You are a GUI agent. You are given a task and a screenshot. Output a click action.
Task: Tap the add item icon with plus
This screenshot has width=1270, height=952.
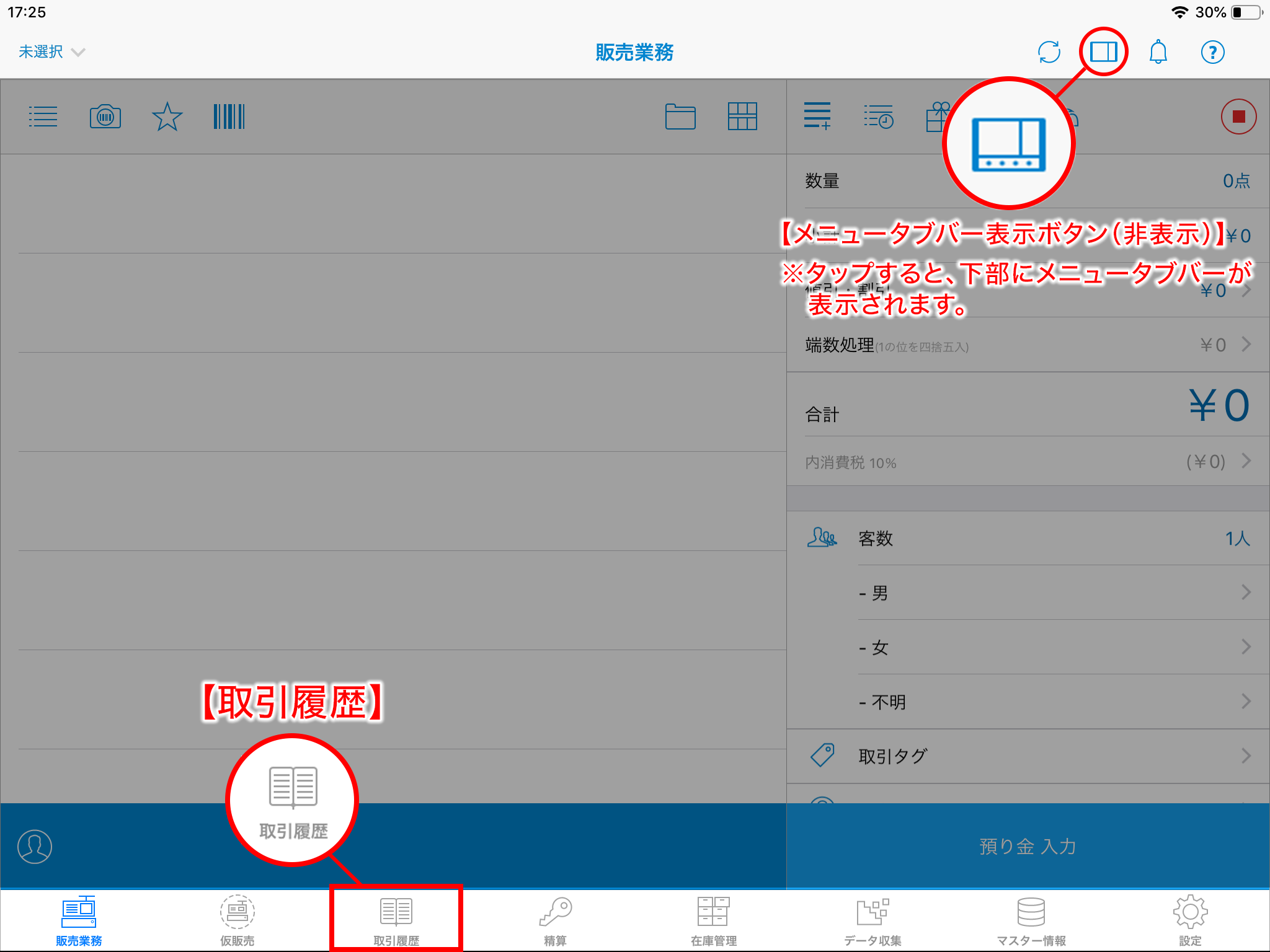pos(817,117)
